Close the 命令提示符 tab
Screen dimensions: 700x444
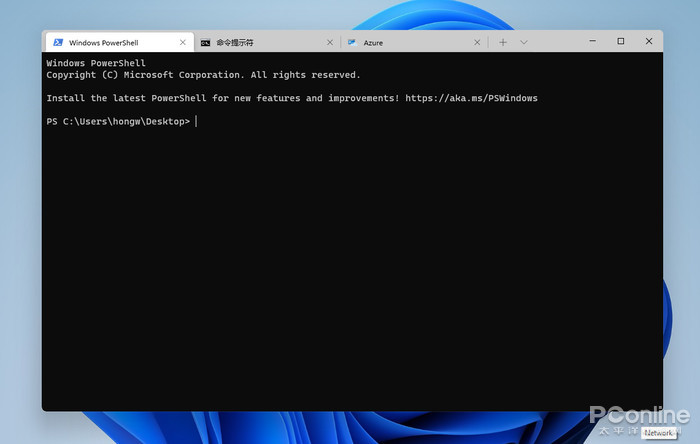330,42
